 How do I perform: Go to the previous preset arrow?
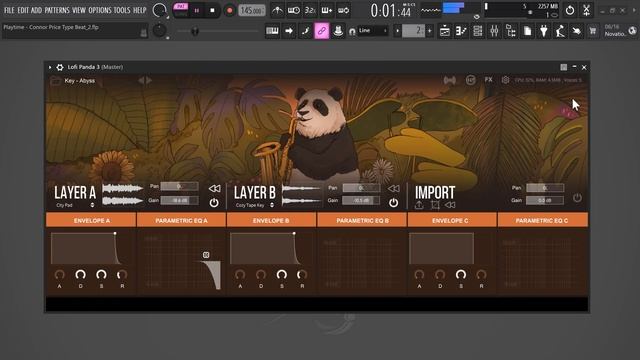click(141, 81)
